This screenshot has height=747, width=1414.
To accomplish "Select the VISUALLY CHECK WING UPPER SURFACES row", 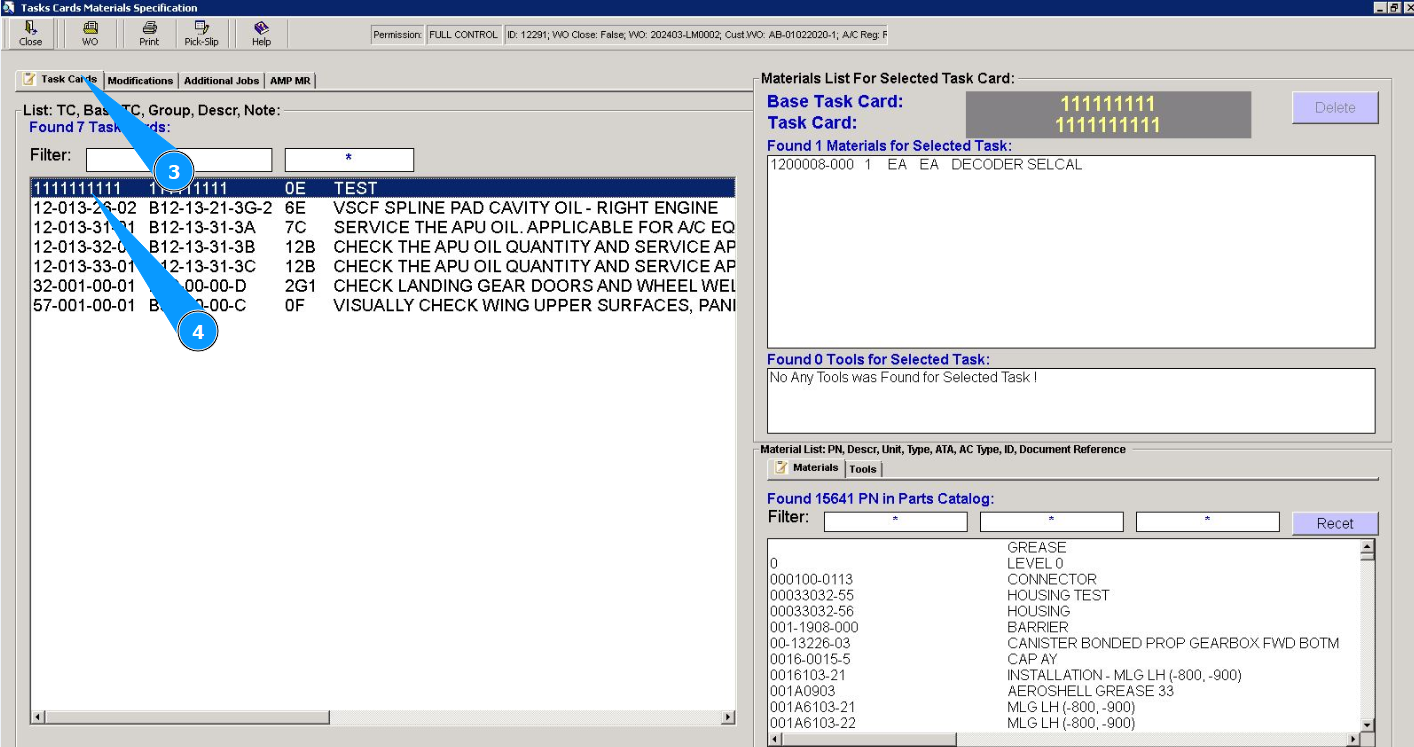I will click(x=383, y=305).
